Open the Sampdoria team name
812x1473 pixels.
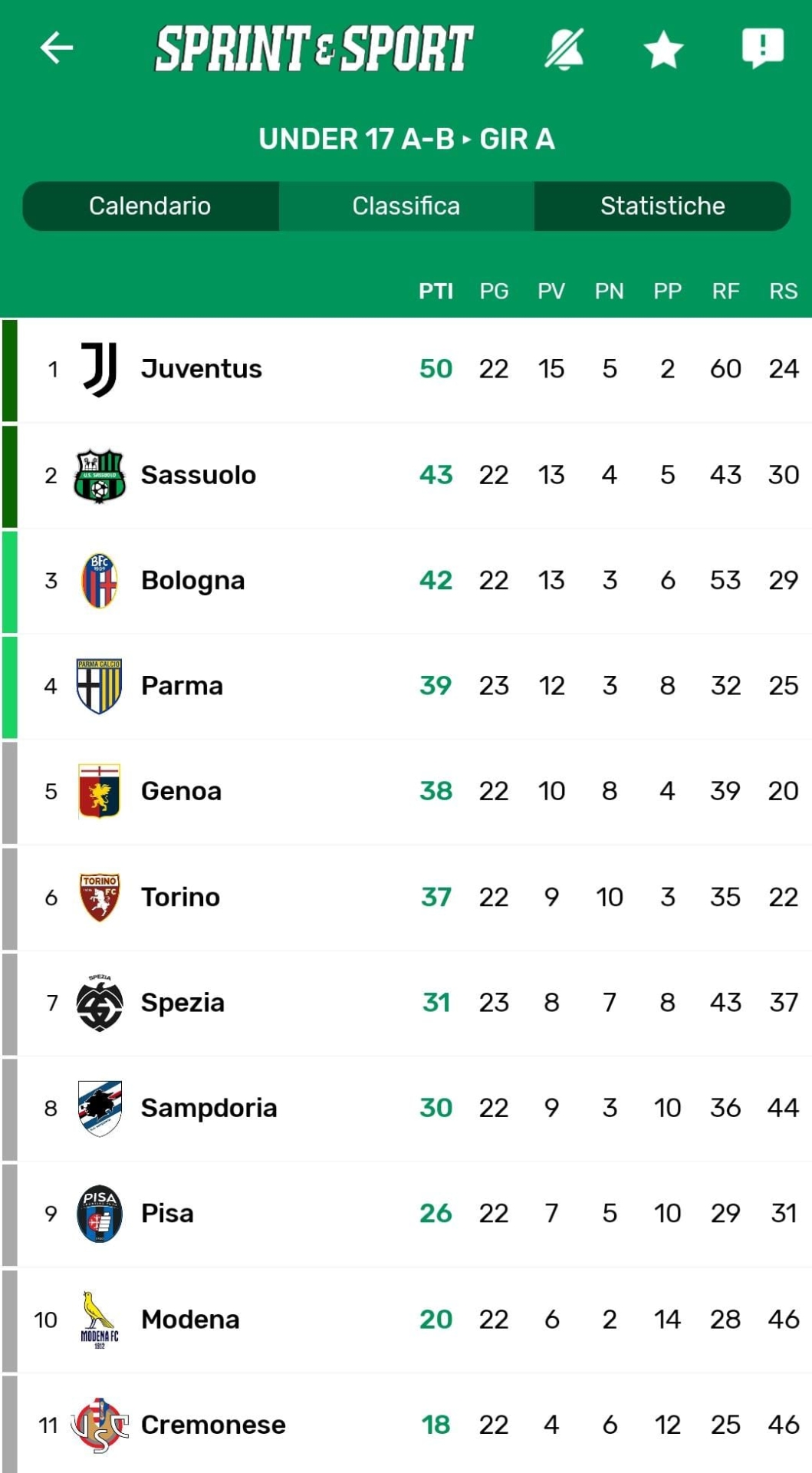point(209,1108)
